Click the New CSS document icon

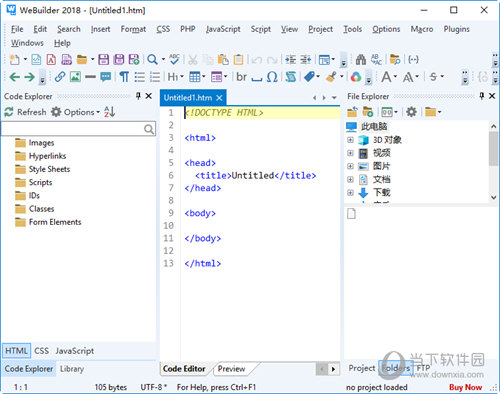[x=51, y=60]
